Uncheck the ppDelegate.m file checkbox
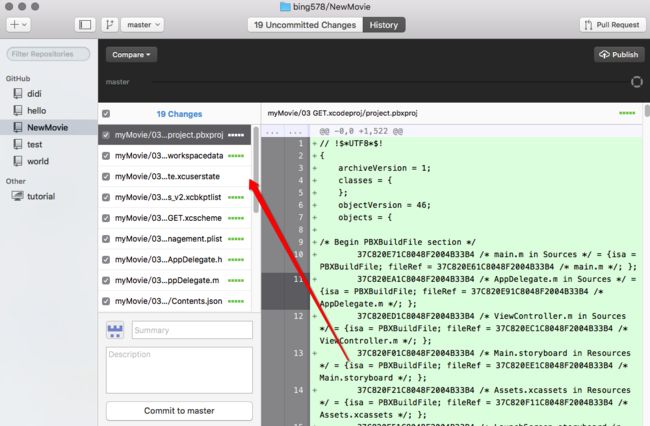The height and width of the screenshot is (426, 650). click(x=106, y=281)
